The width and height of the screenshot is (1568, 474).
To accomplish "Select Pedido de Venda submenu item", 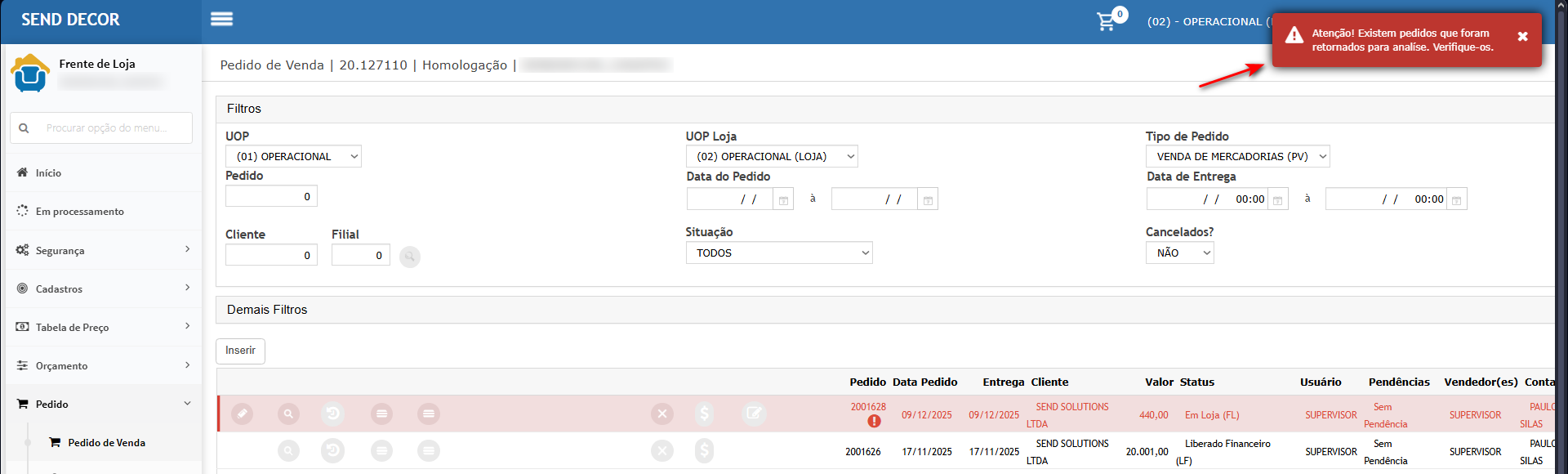I will pyautogui.click(x=106, y=443).
